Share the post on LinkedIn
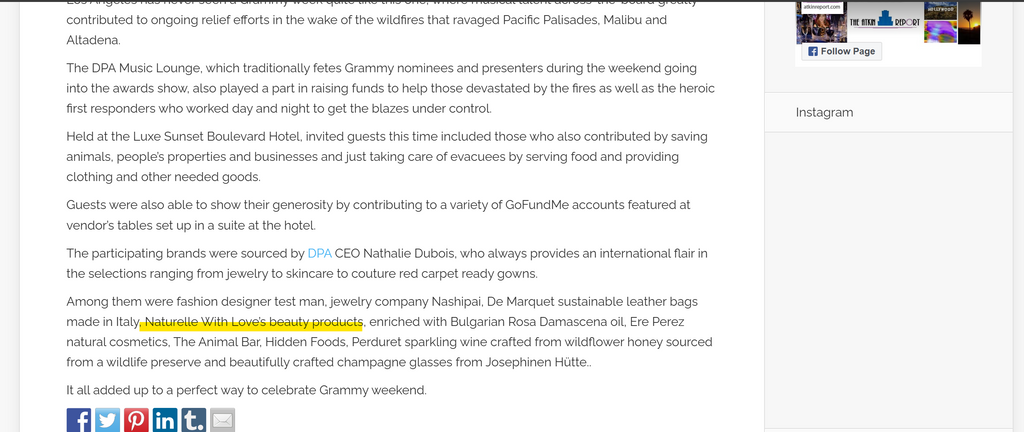Screen dimensions: 1024x432 [165, 420]
